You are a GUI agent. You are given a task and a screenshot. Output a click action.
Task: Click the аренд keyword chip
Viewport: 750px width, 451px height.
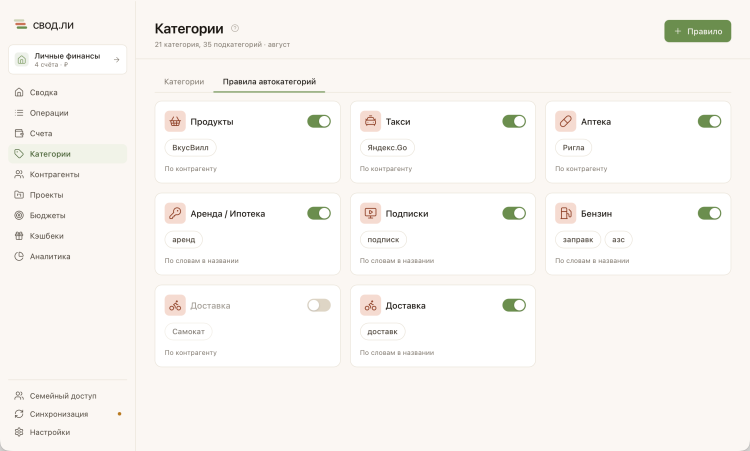click(184, 240)
